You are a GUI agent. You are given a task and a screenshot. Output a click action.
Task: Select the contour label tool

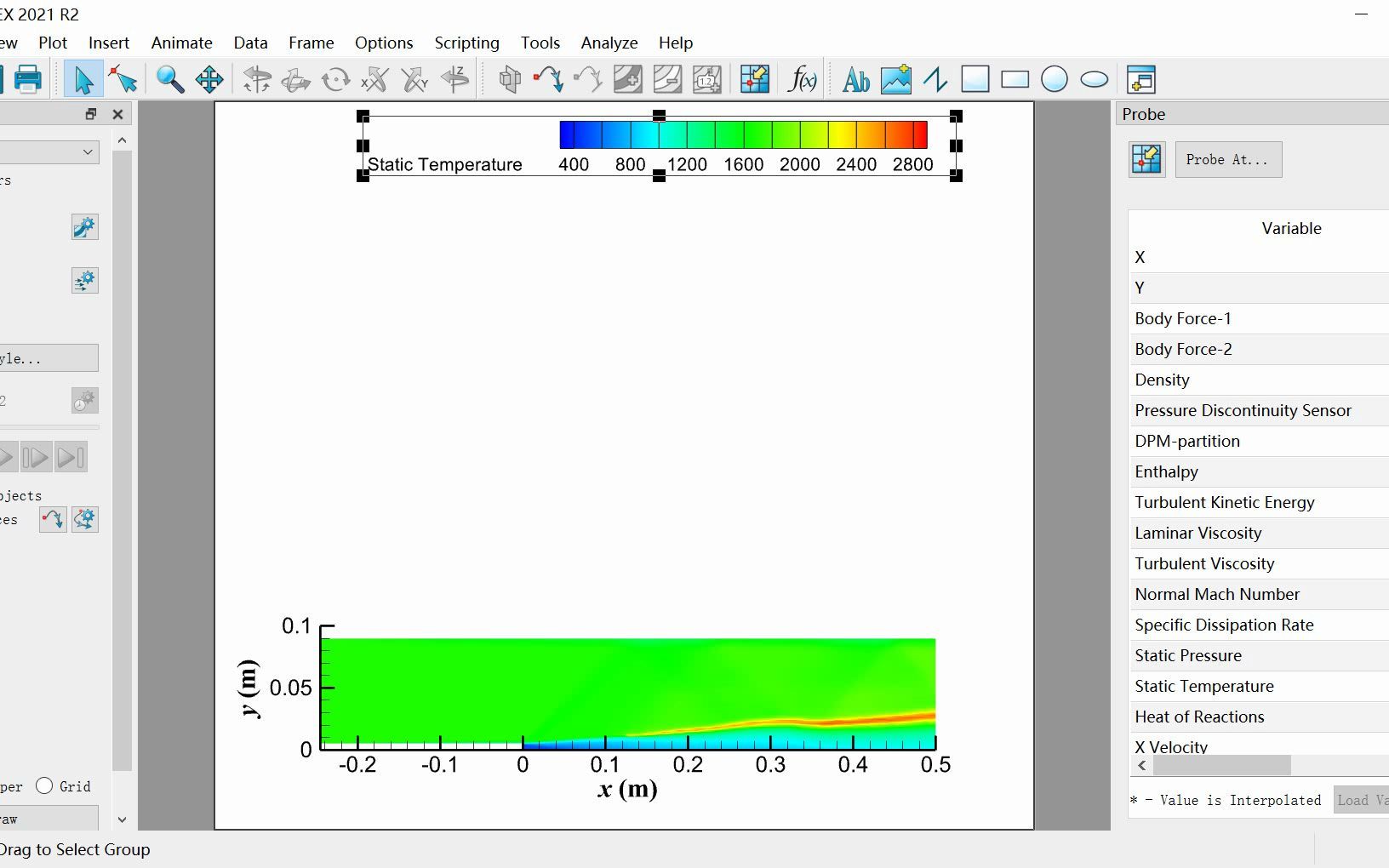(707, 79)
